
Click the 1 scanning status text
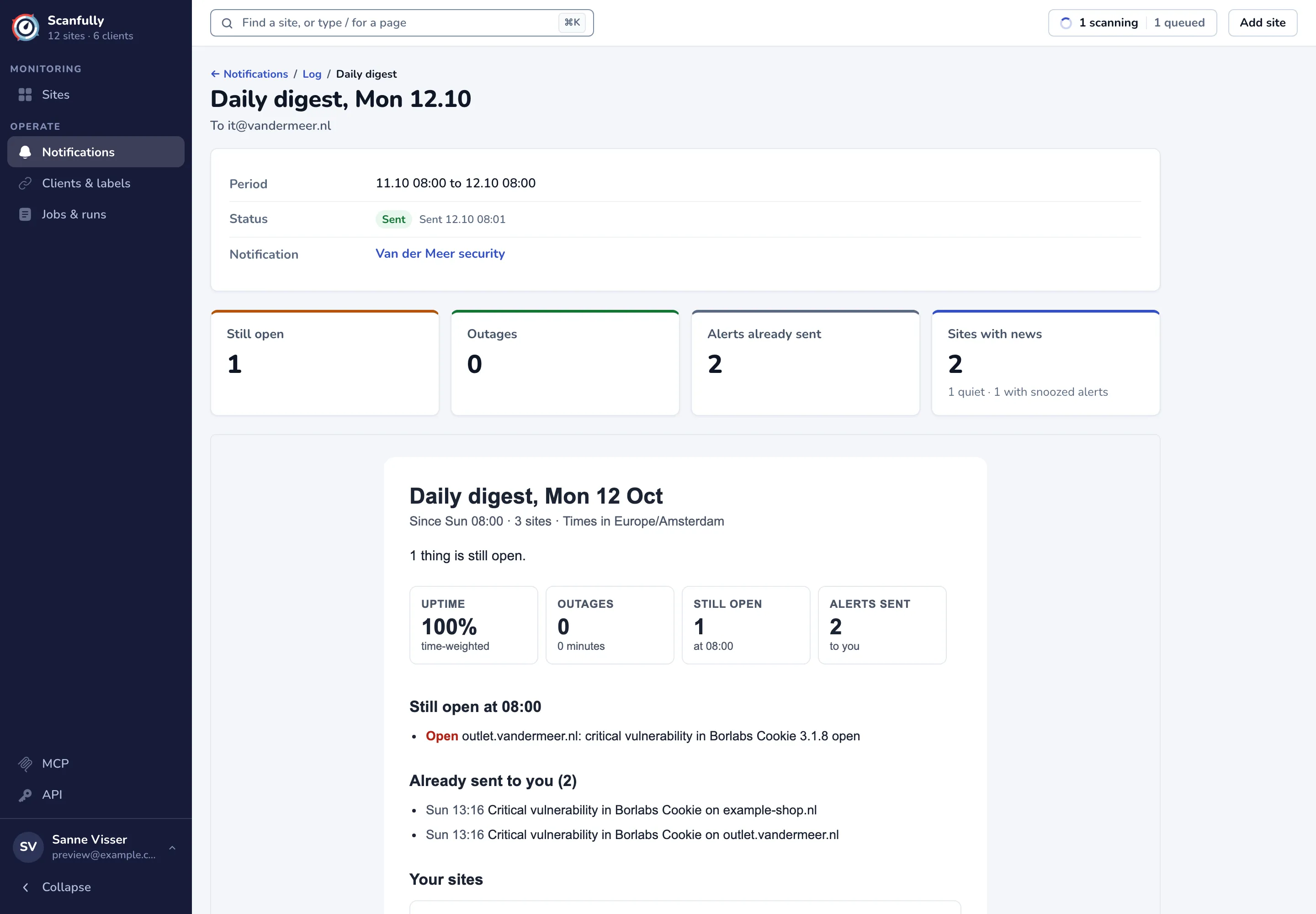pyautogui.click(x=1108, y=23)
